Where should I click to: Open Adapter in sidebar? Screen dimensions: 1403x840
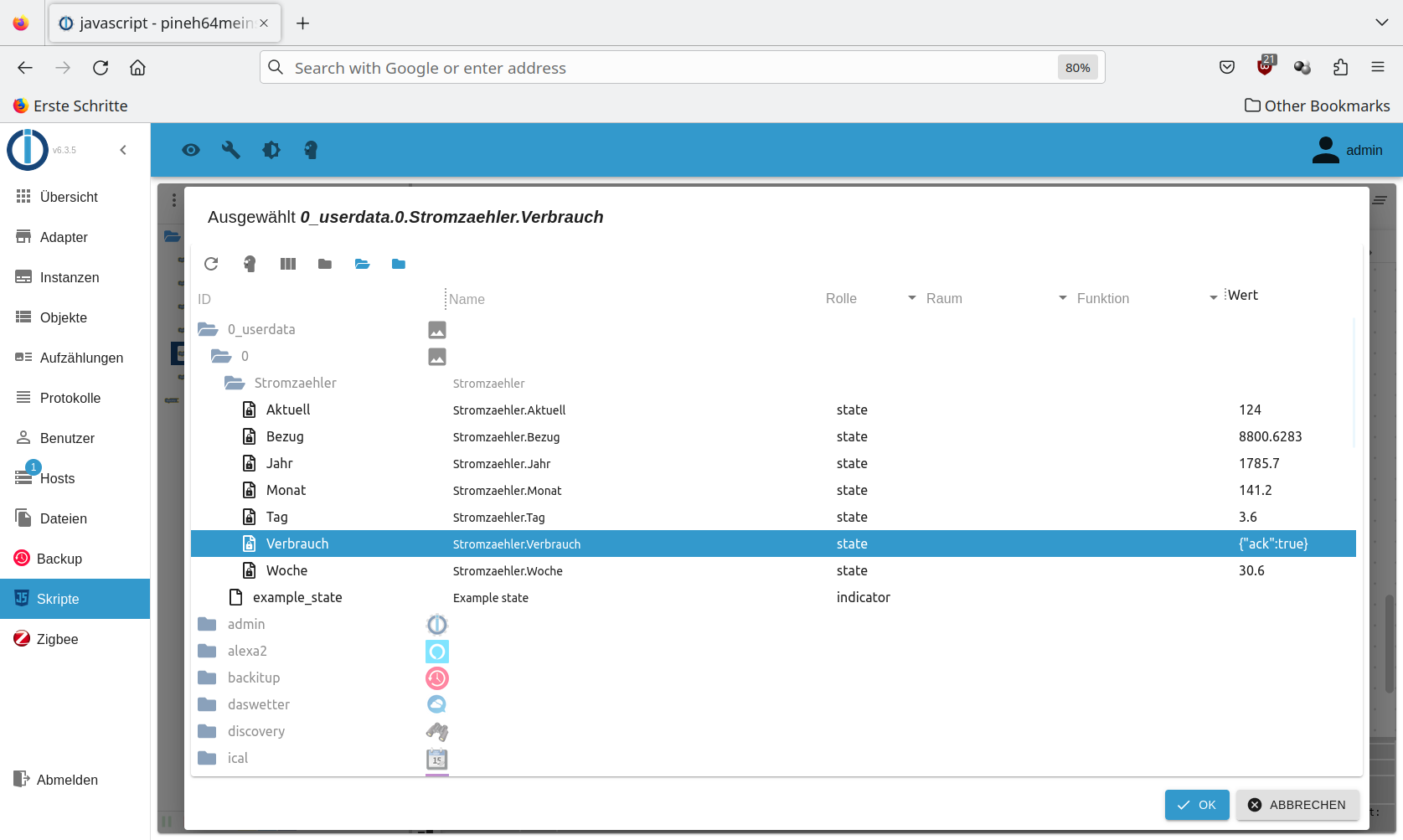pos(75,237)
